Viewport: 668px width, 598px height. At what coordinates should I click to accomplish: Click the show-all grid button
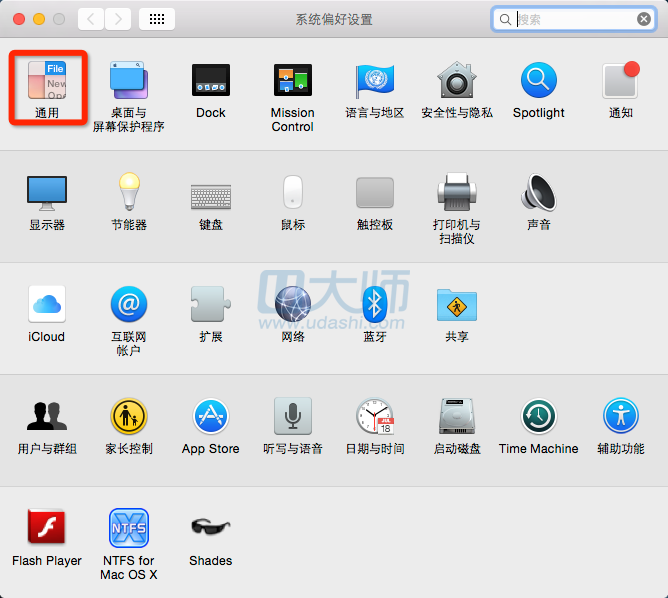pos(157,19)
